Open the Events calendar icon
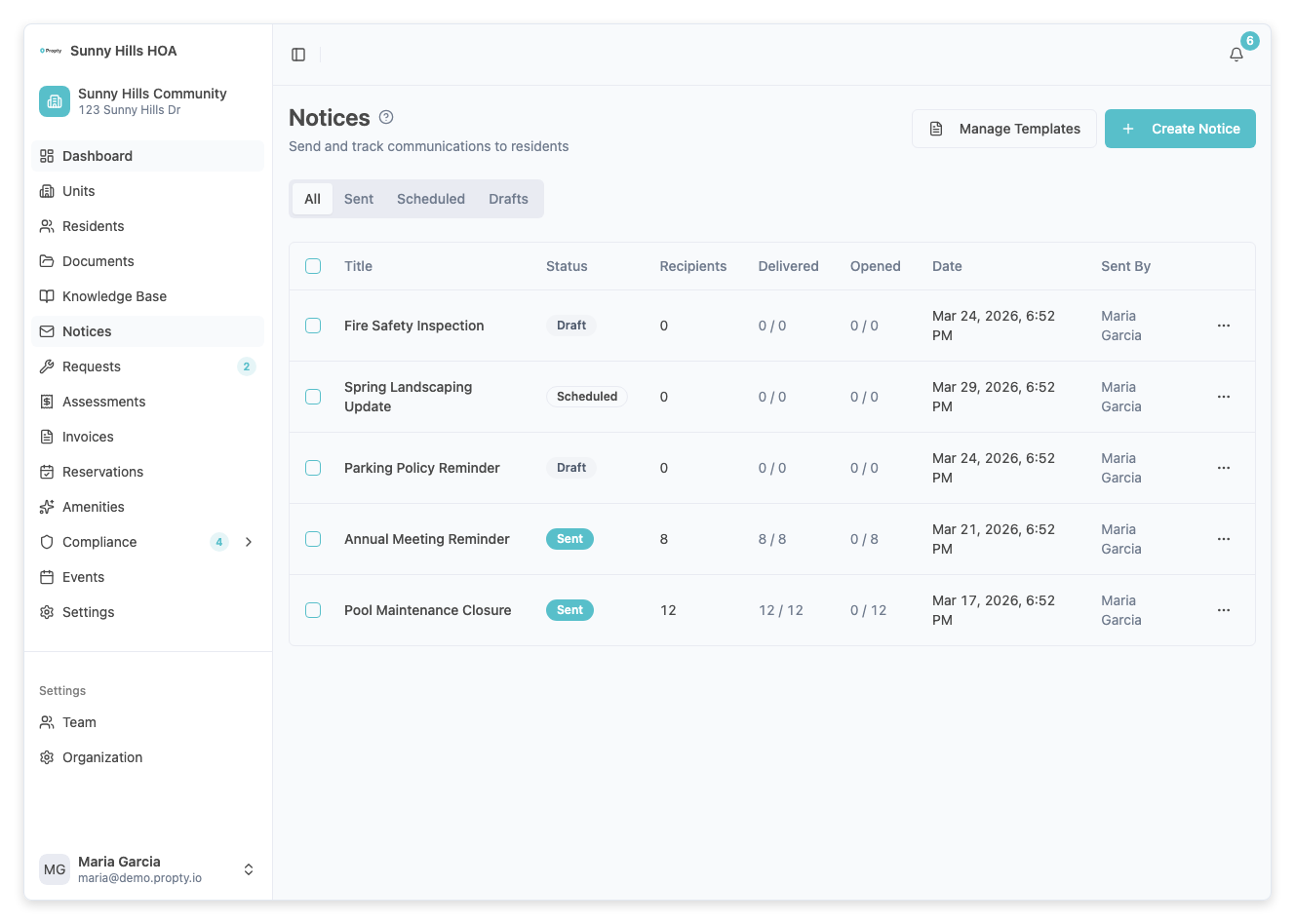1295x924 pixels. coord(47,577)
